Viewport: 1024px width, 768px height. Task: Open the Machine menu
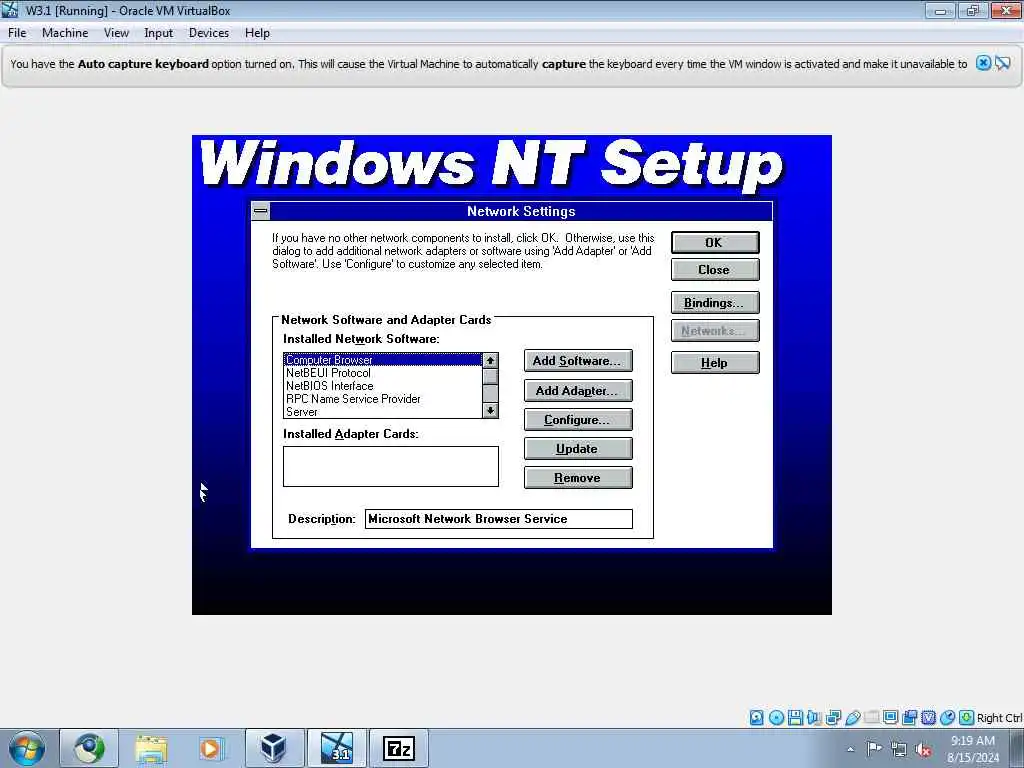pos(65,33)
